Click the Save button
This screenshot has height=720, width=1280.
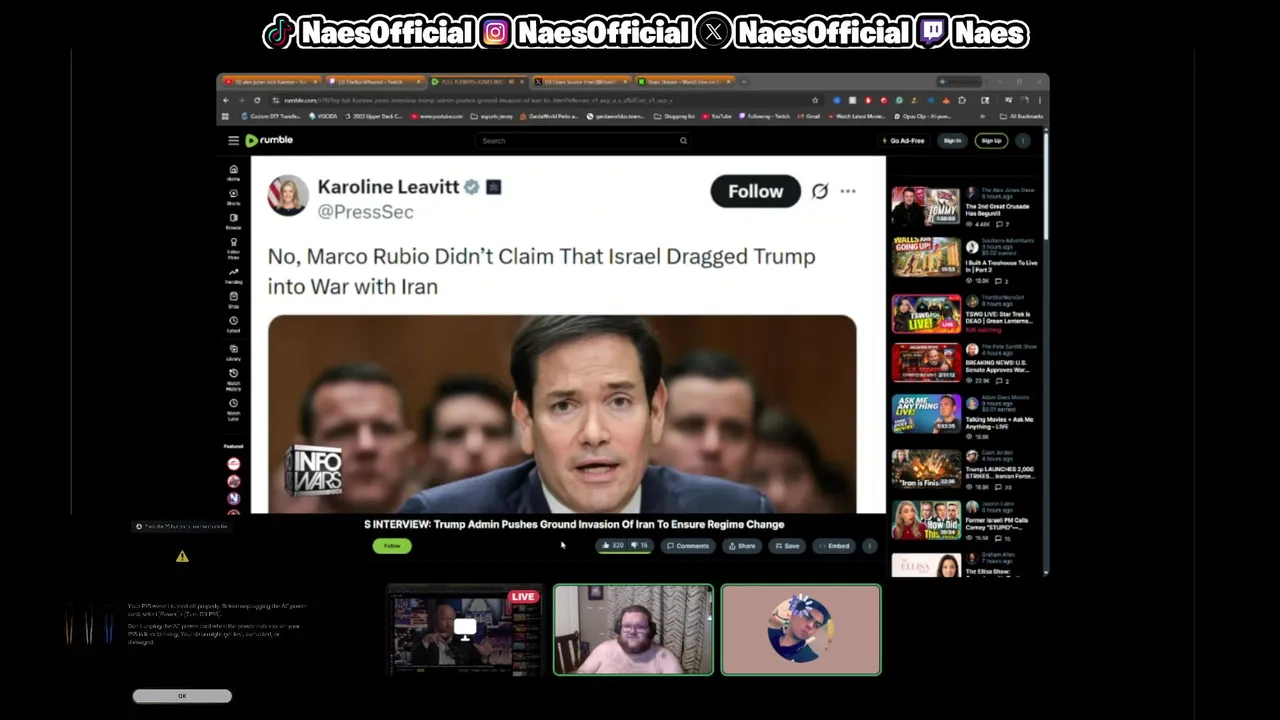pyautogui.click(x=786, y=546)
